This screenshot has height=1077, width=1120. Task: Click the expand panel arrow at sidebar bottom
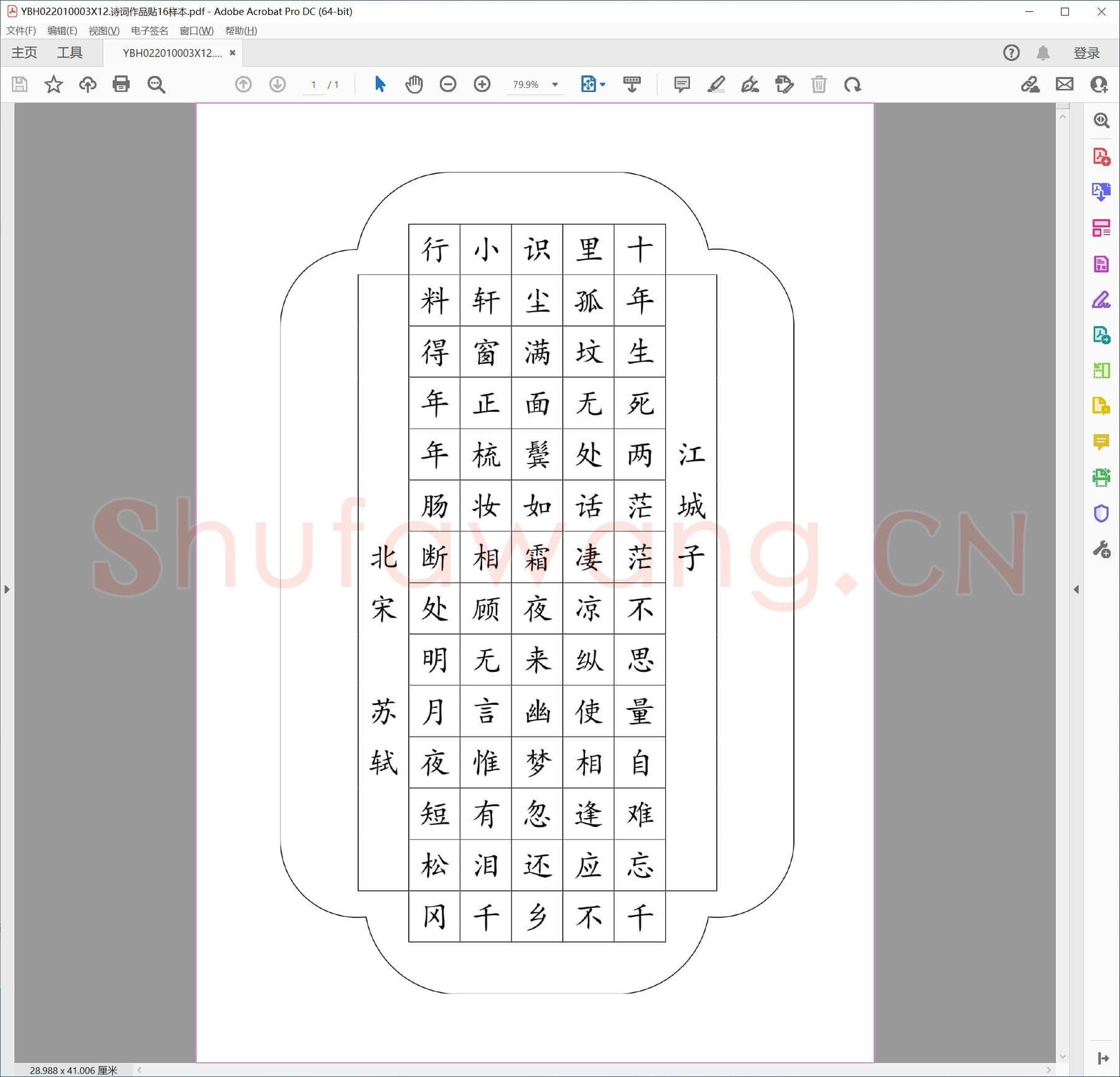pos(1103,1058)
